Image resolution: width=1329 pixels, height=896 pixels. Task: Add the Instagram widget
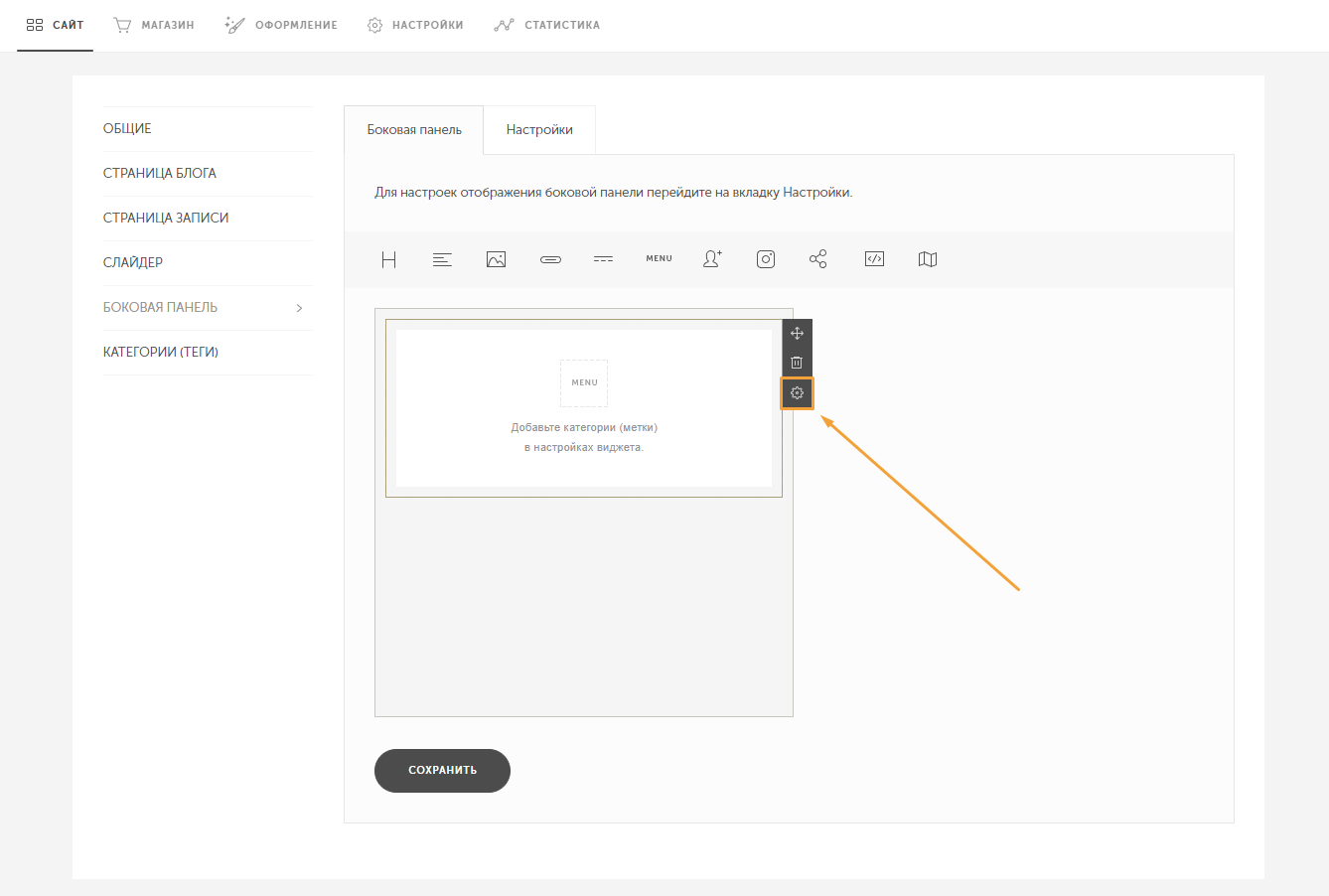click(x=766, y=259)
